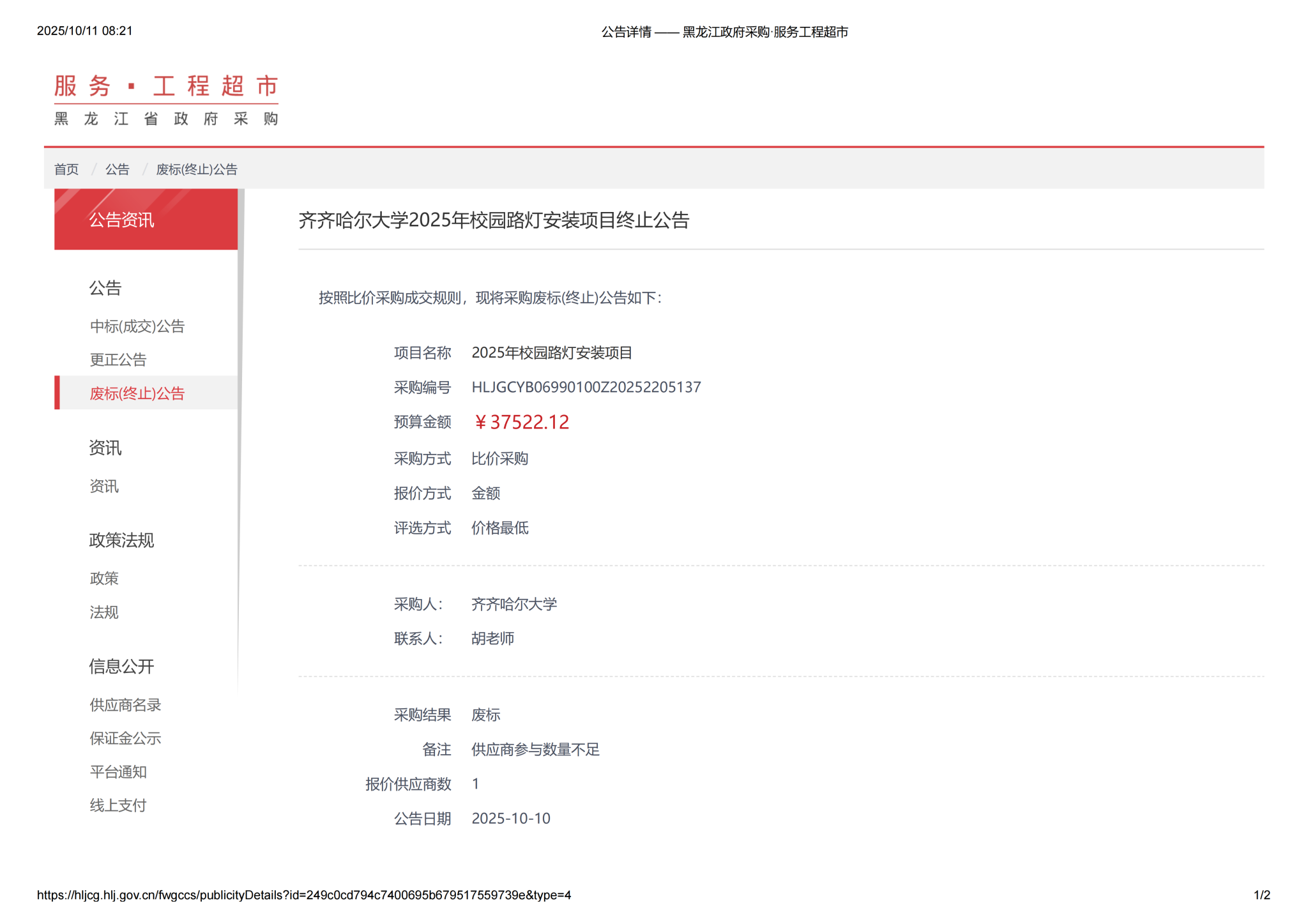This screenshot has width=1308, height=924.
Task: Click the 公告 section heading in sidebar
Action: (105, 288)
